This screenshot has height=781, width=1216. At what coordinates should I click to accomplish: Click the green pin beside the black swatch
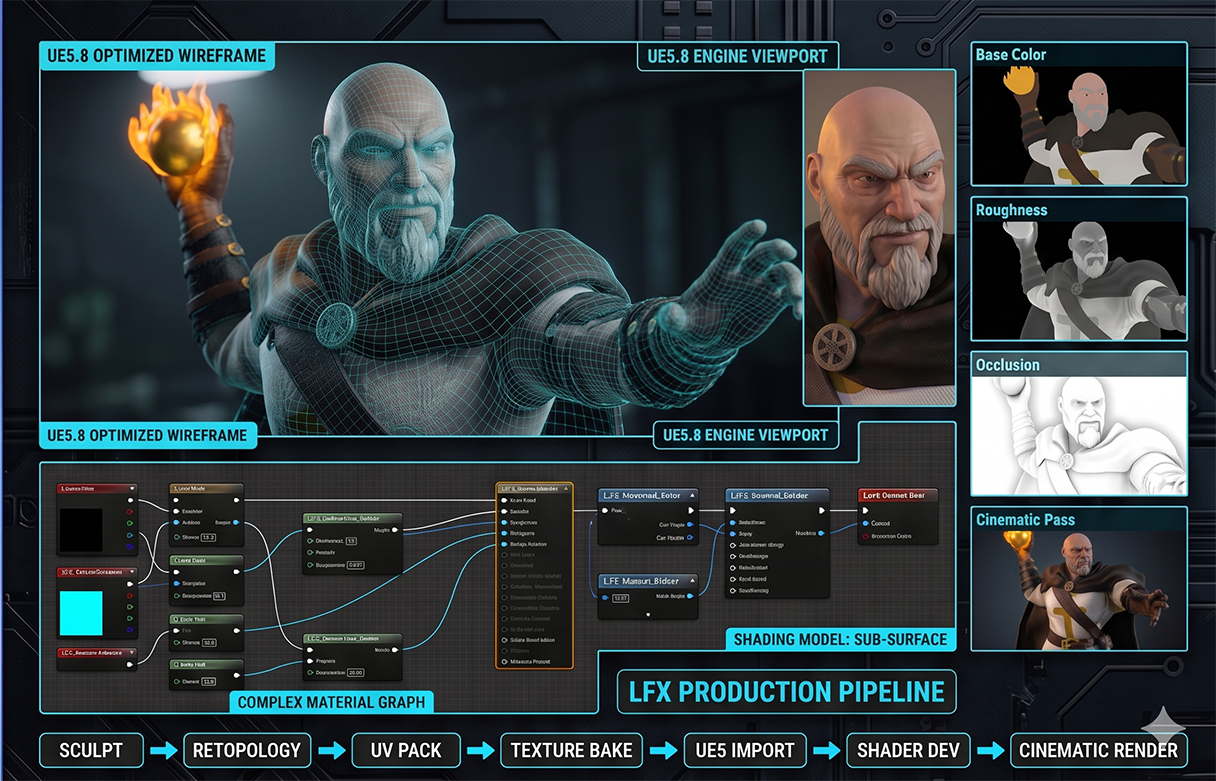[130, 523]
